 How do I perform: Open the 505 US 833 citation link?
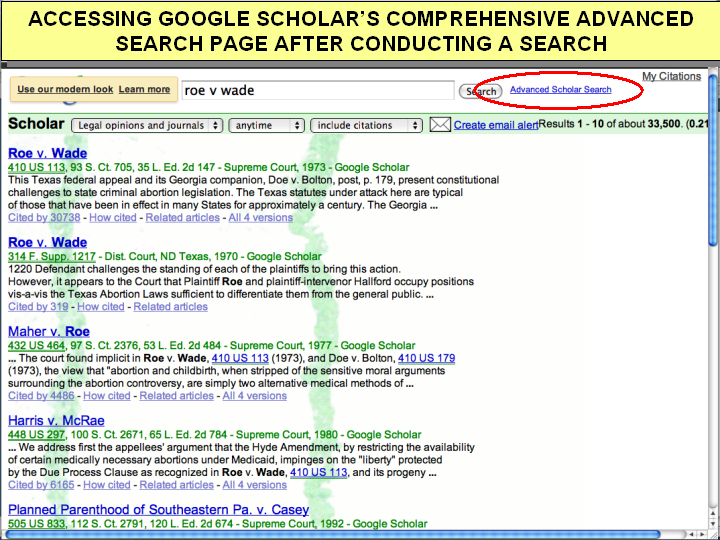(37, 524)
